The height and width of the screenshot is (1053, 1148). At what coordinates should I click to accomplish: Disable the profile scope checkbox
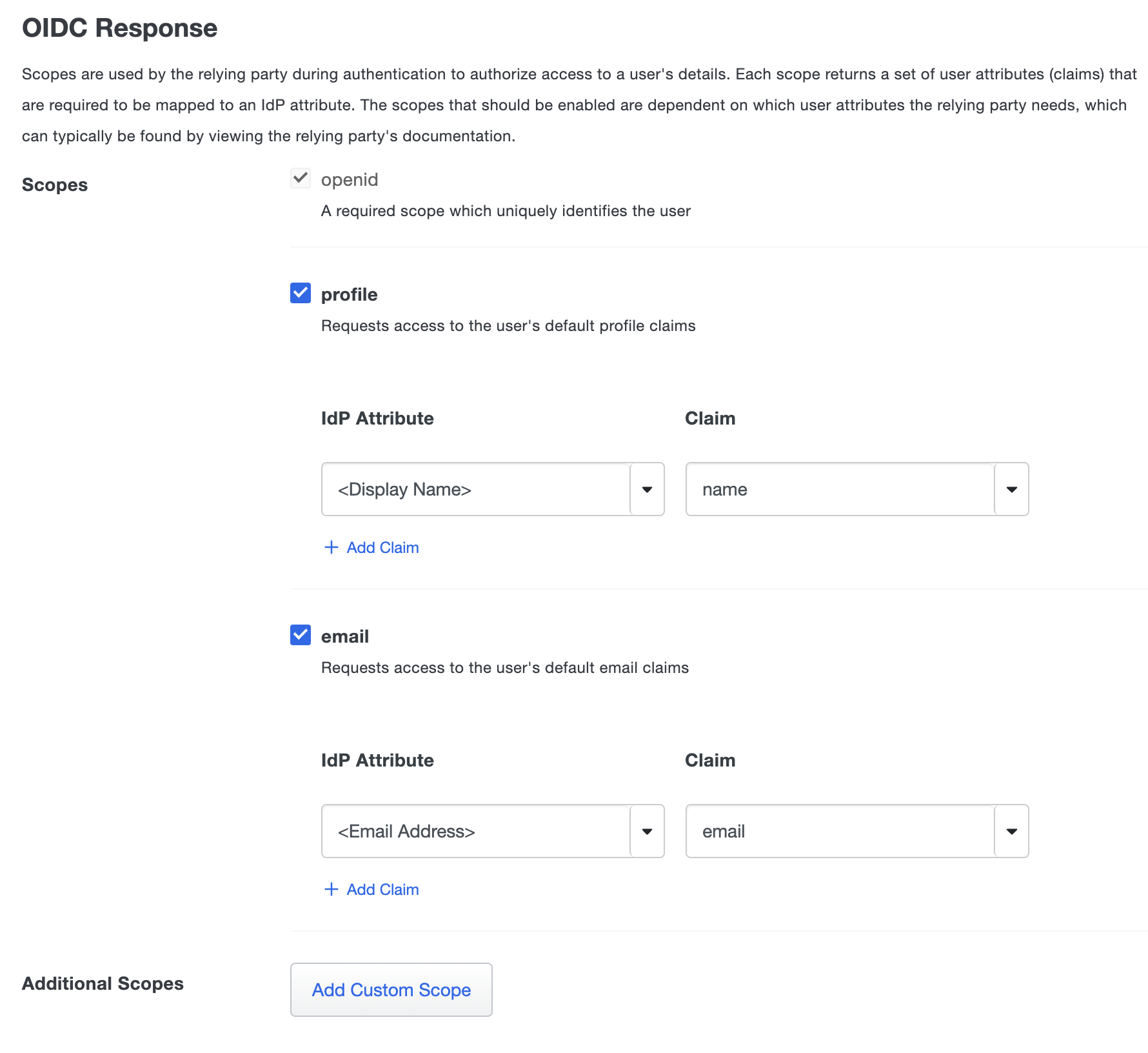(x=300, y=294)
